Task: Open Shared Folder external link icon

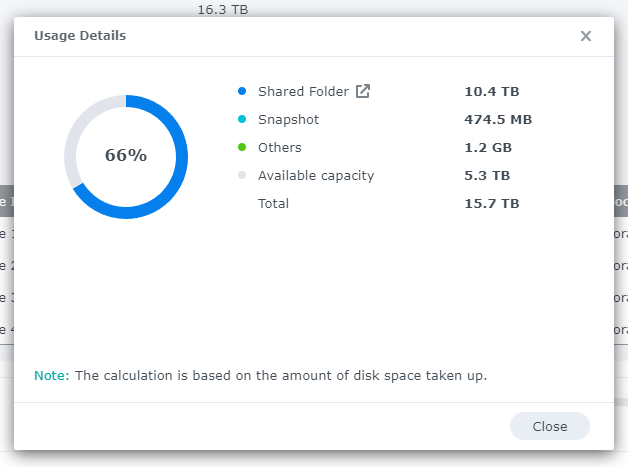Action: point(363,91)
